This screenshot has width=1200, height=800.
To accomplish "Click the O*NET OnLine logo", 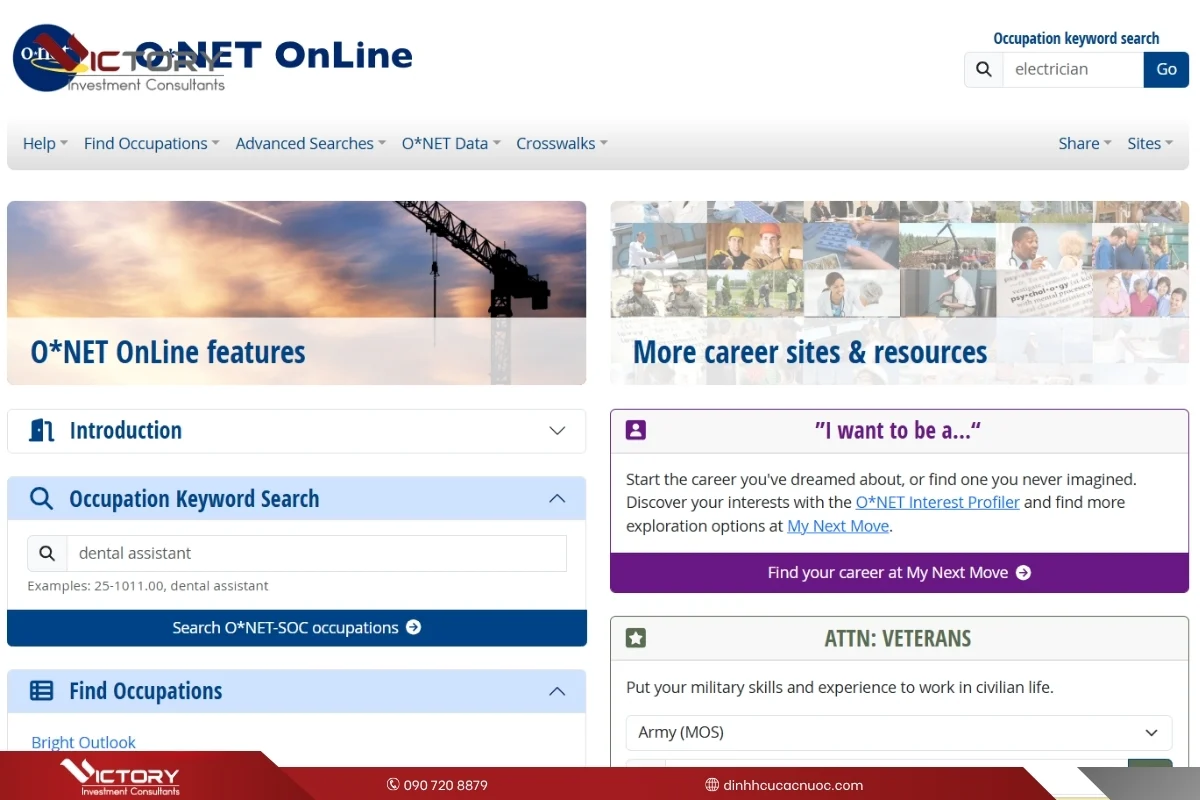I will point(213,57).
